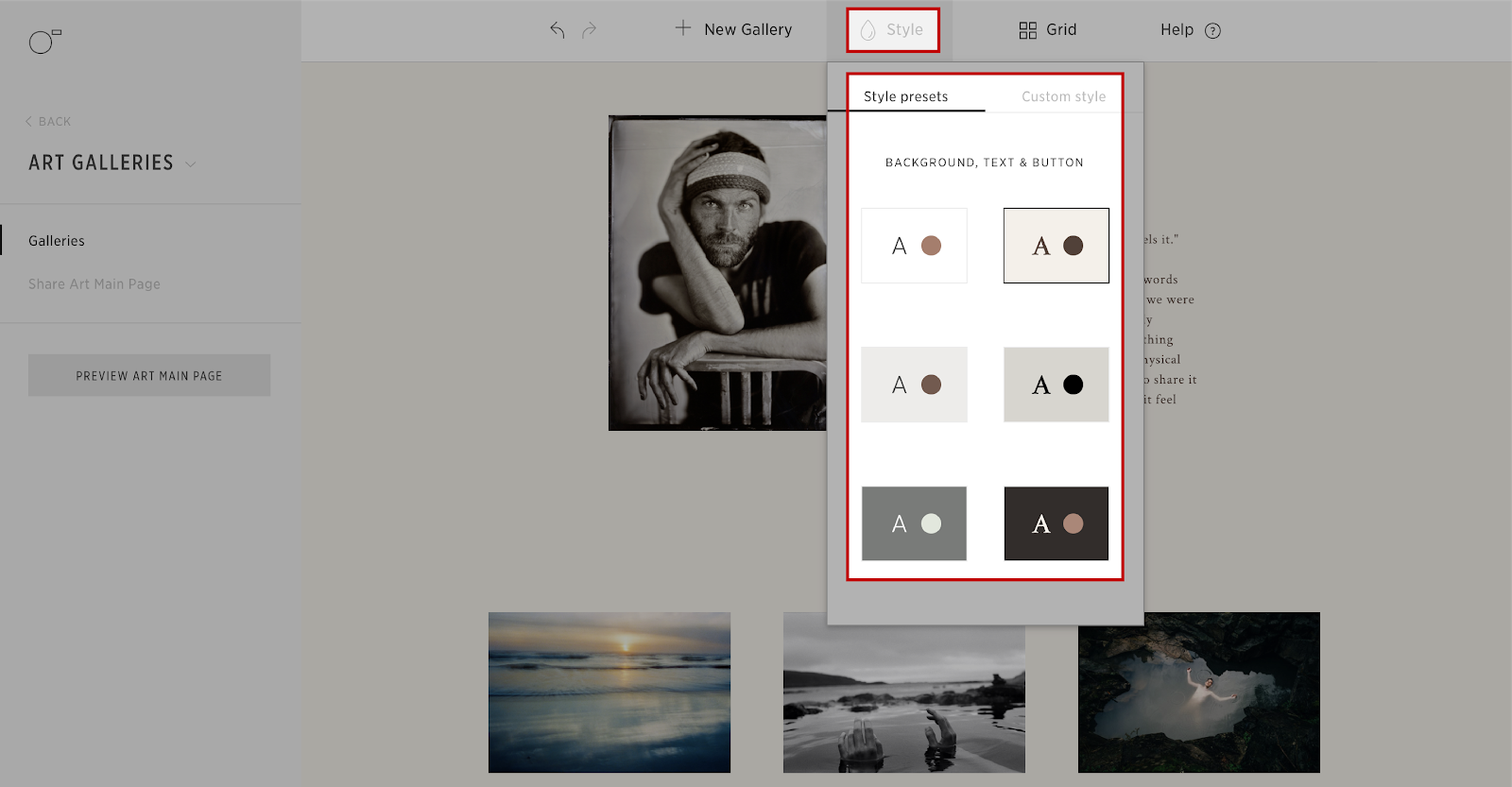Click the ART GALLERIES heading text
The height and width of the screenshot is (787, 1512).
pyautogui.click(x=101, y=163)
